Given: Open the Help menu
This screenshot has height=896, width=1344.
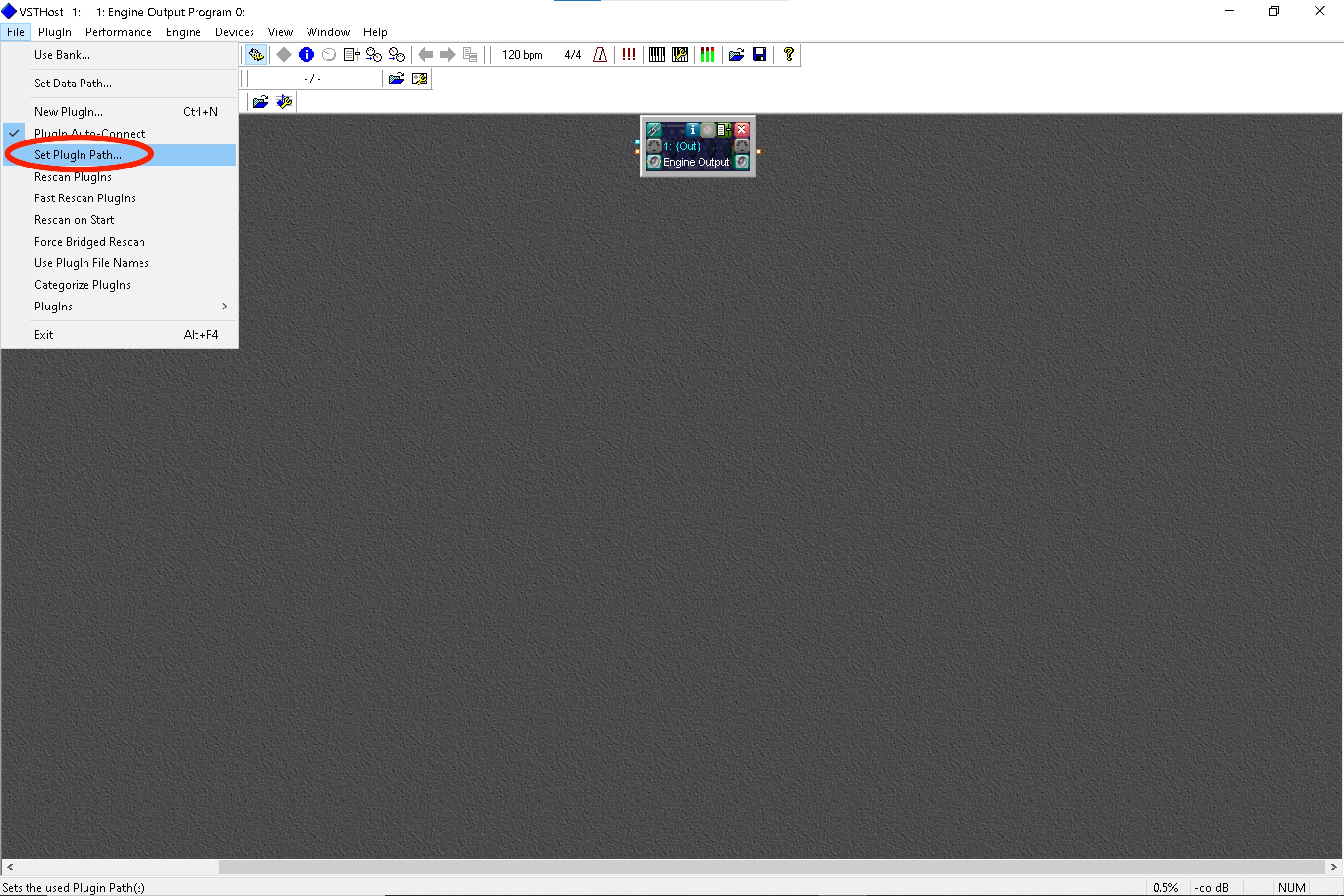Looking at the screenshot, I should (x=375, y=32).
